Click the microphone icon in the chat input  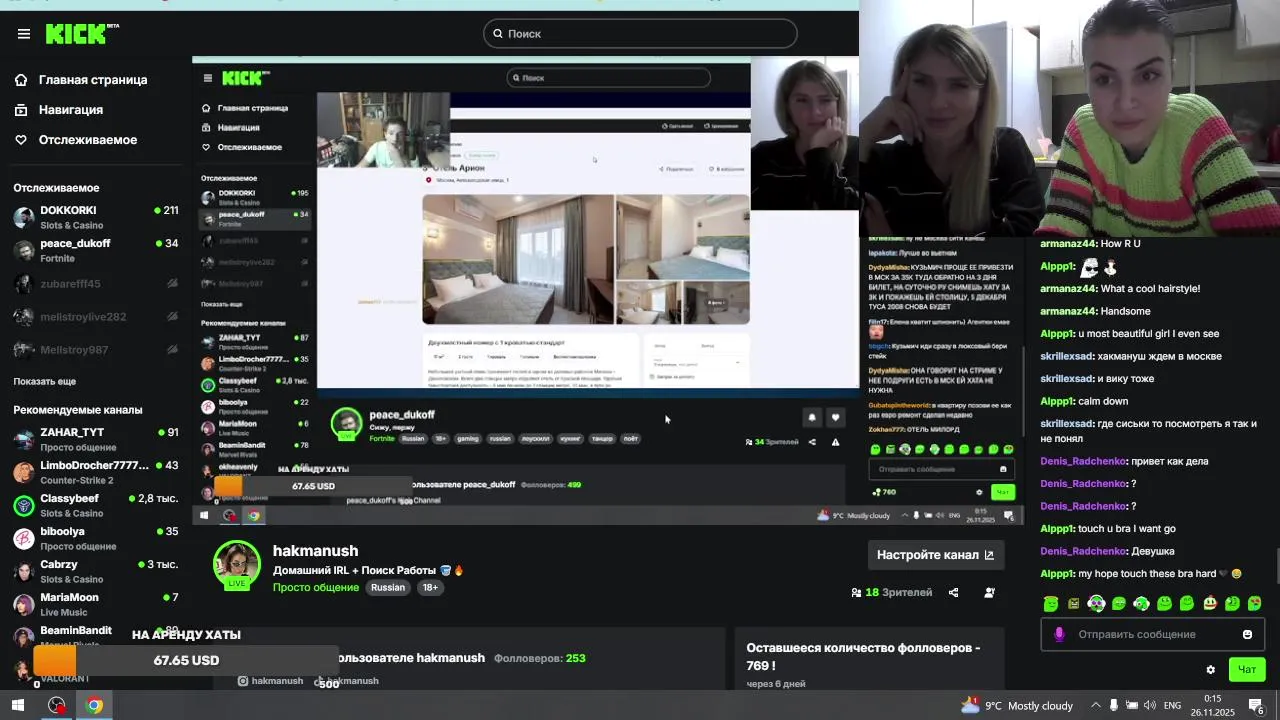(1059, 634)
